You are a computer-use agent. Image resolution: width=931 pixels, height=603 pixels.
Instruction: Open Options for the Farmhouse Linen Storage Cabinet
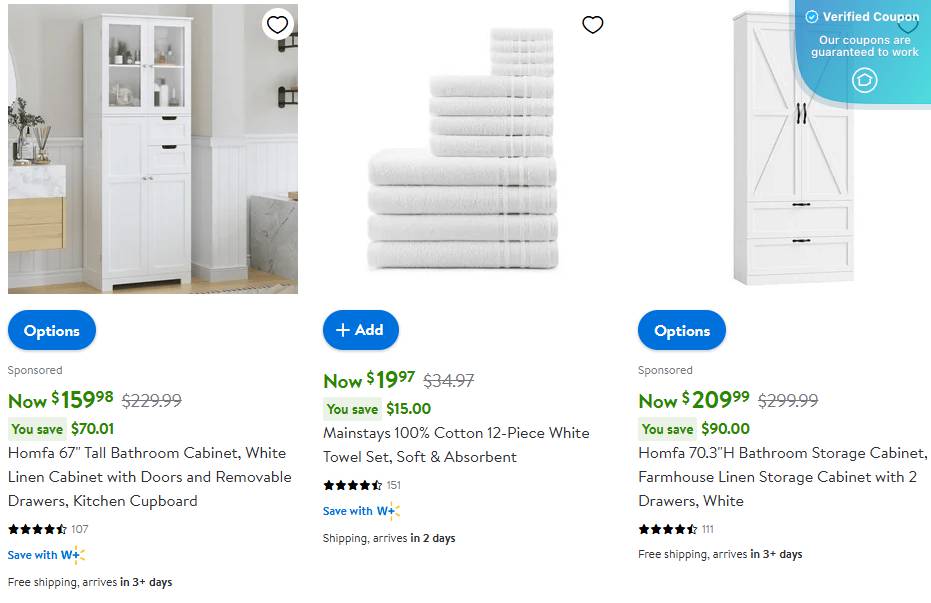pos(682,330)
